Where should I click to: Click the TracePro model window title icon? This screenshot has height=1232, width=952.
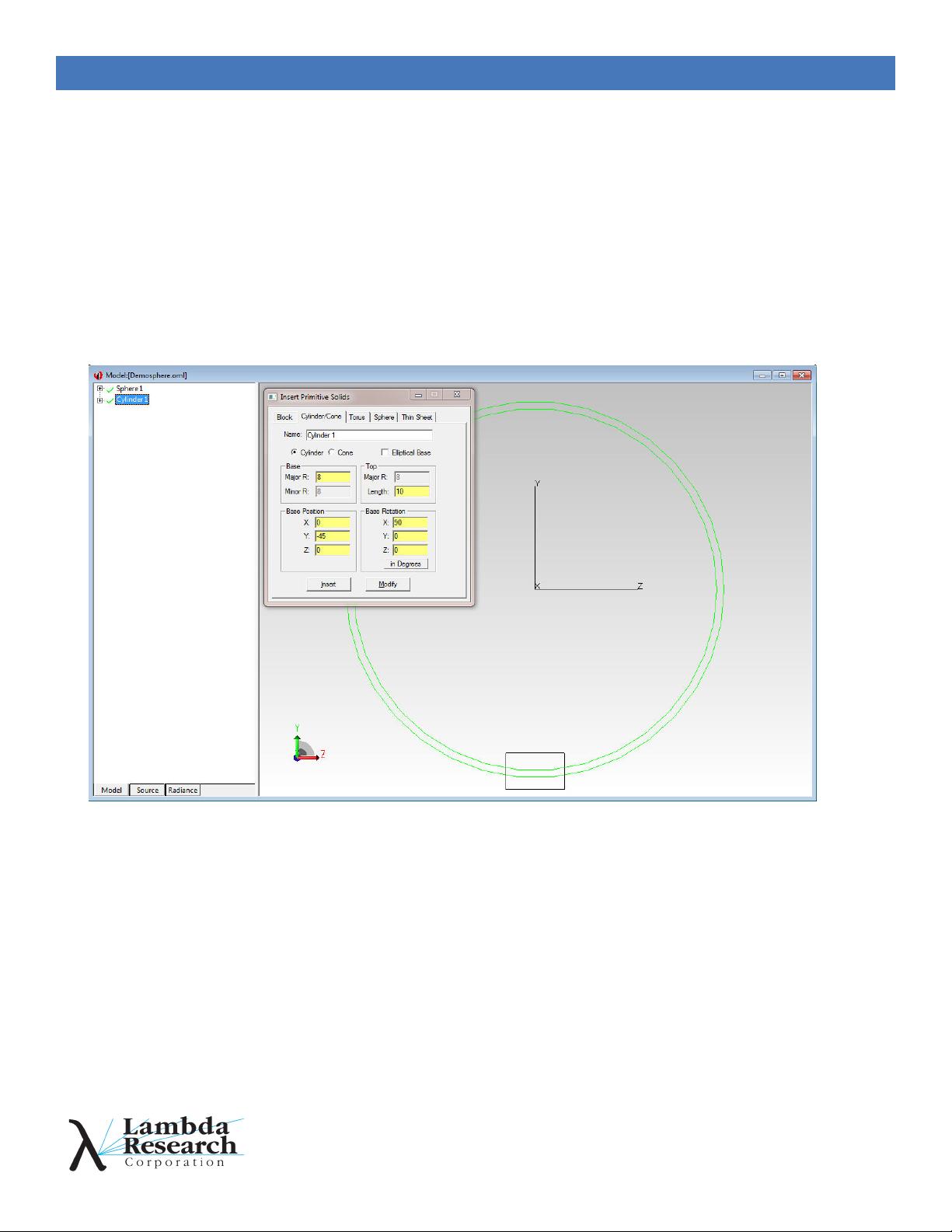tap(98, 375)
